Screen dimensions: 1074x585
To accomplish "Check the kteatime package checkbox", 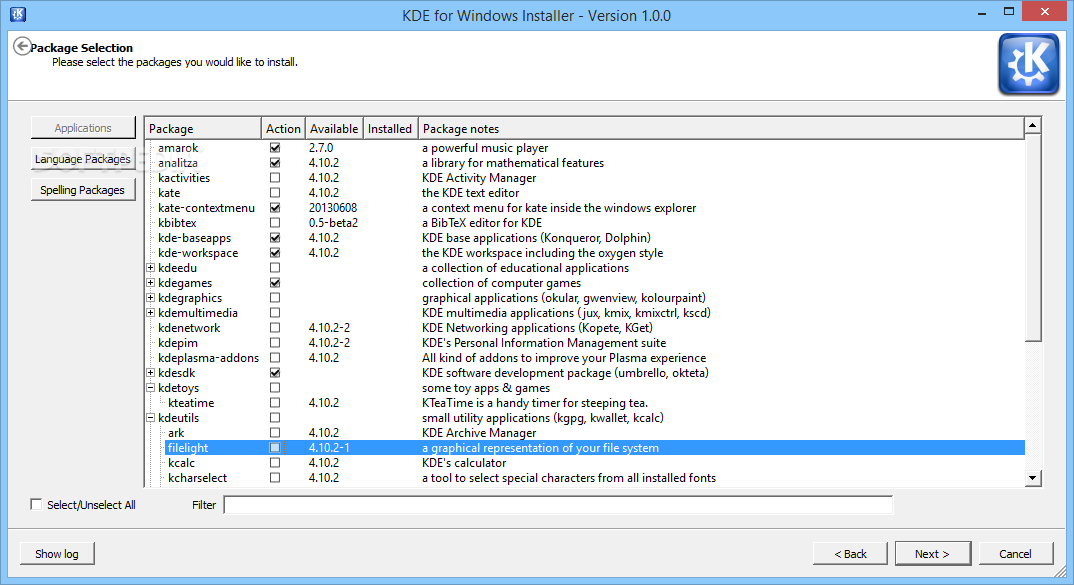I will (x=275, y=403).
